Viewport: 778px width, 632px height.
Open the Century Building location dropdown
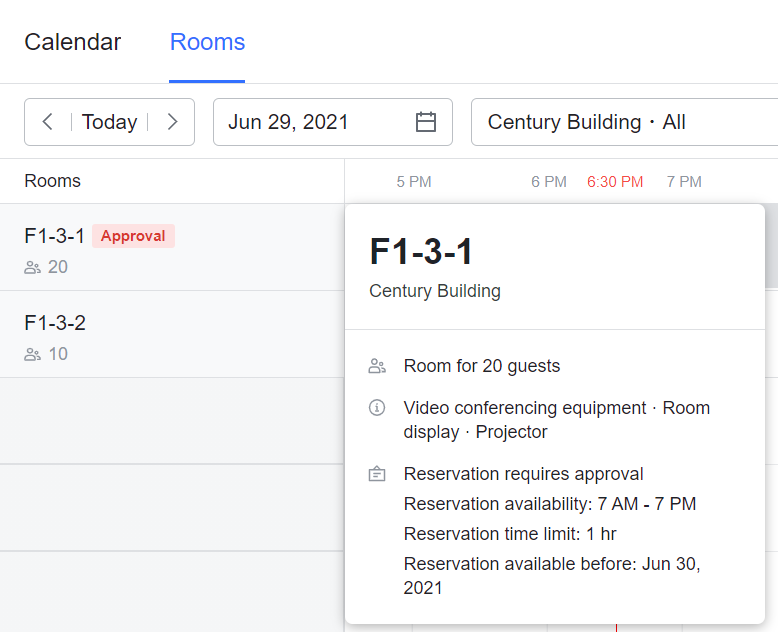[620, 122]
